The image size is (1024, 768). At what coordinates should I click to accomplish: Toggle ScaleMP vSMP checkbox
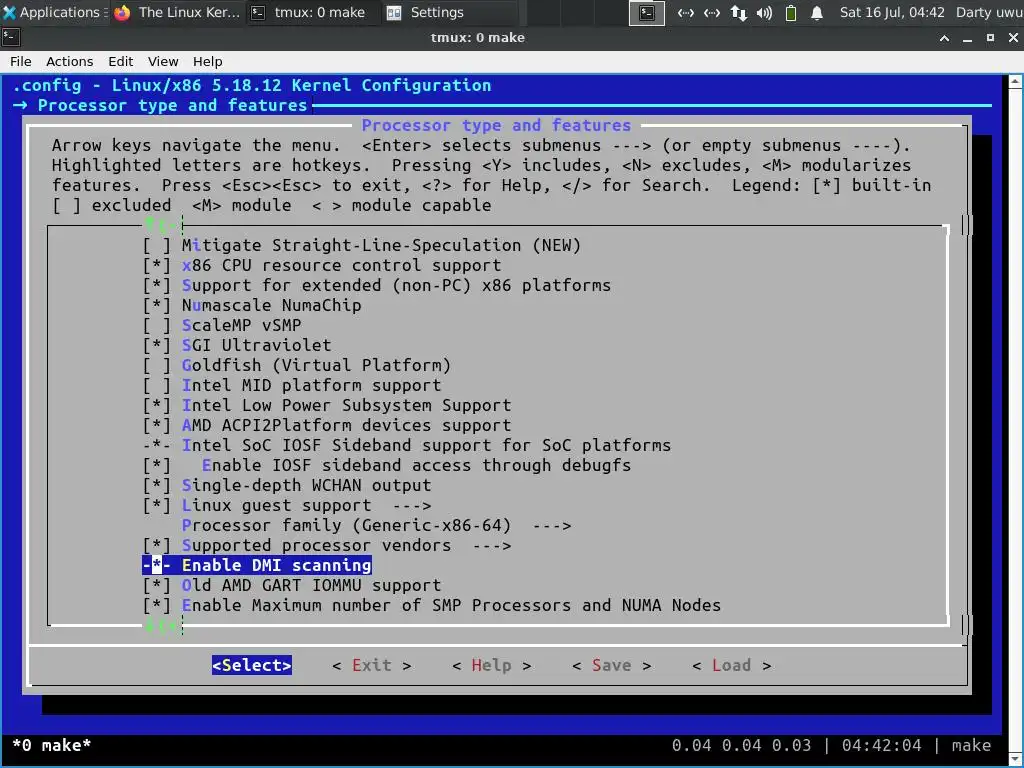156,325
